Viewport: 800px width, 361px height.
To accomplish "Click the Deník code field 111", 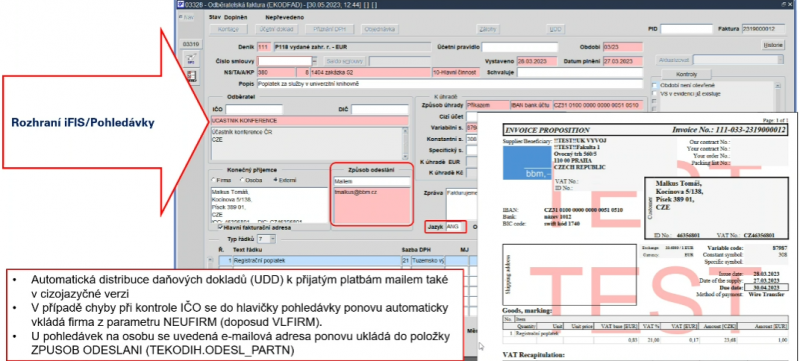I will pyautogui.click(x=264, y=47).
